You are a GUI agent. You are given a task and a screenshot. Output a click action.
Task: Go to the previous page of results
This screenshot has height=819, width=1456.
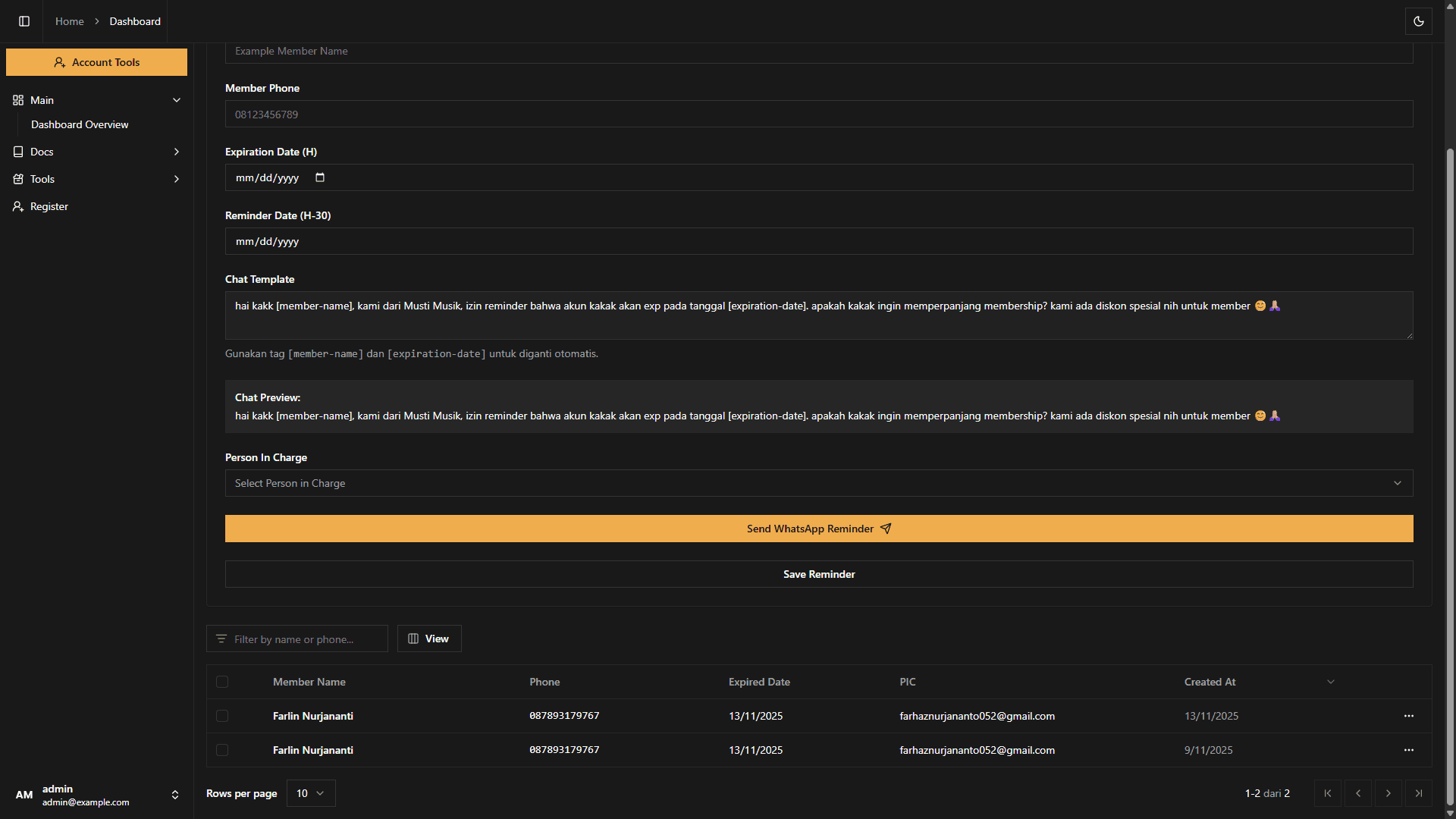[x=1358, y=793]
